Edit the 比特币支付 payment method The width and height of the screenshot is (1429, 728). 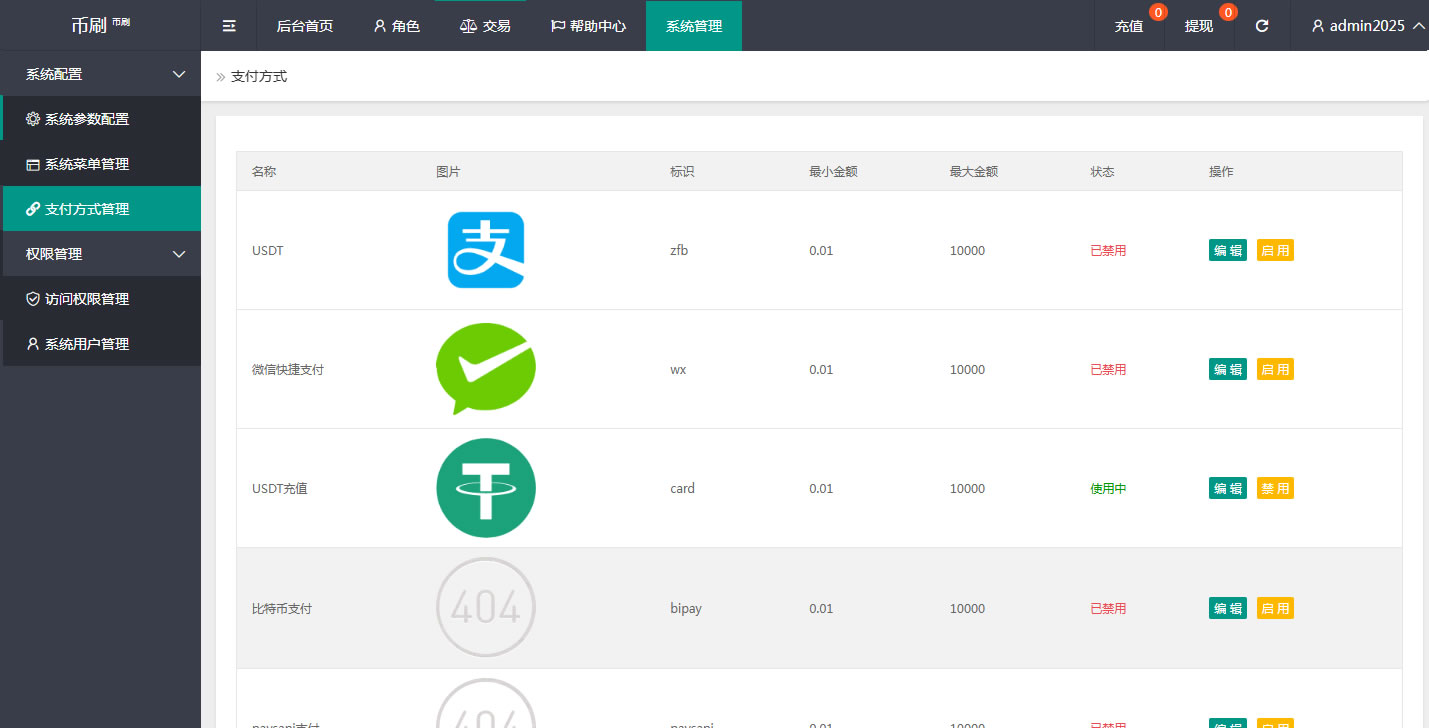click(x=1227, y=608)
